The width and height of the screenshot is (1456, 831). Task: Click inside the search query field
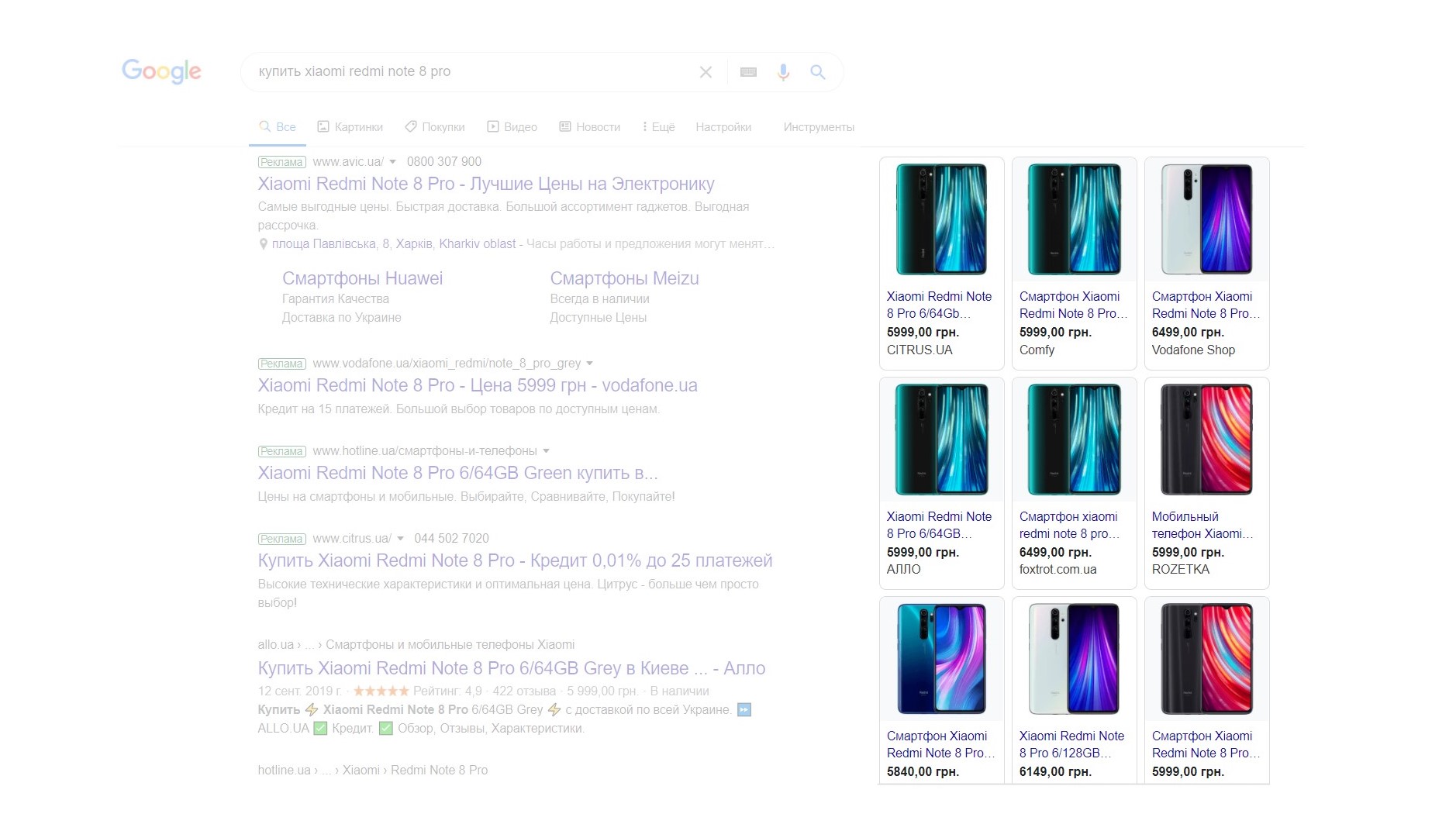click(465, 71)
